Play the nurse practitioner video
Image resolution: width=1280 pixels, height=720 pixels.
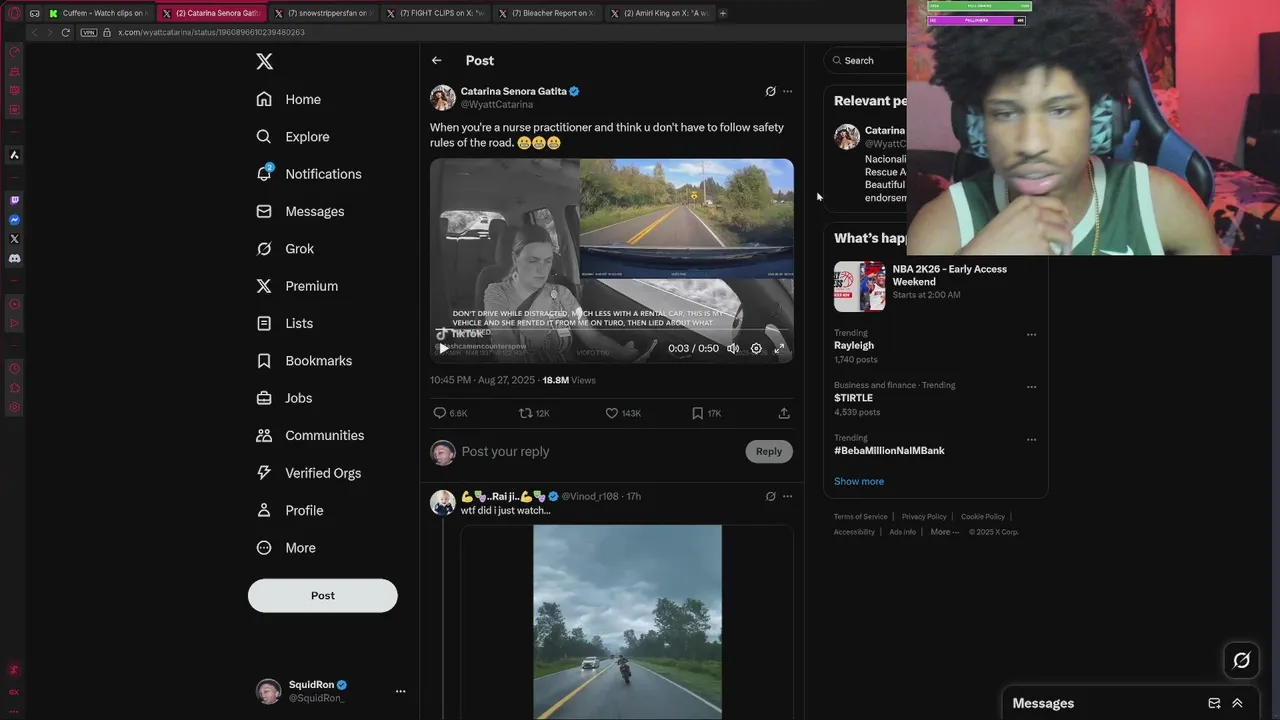point(443,348)
